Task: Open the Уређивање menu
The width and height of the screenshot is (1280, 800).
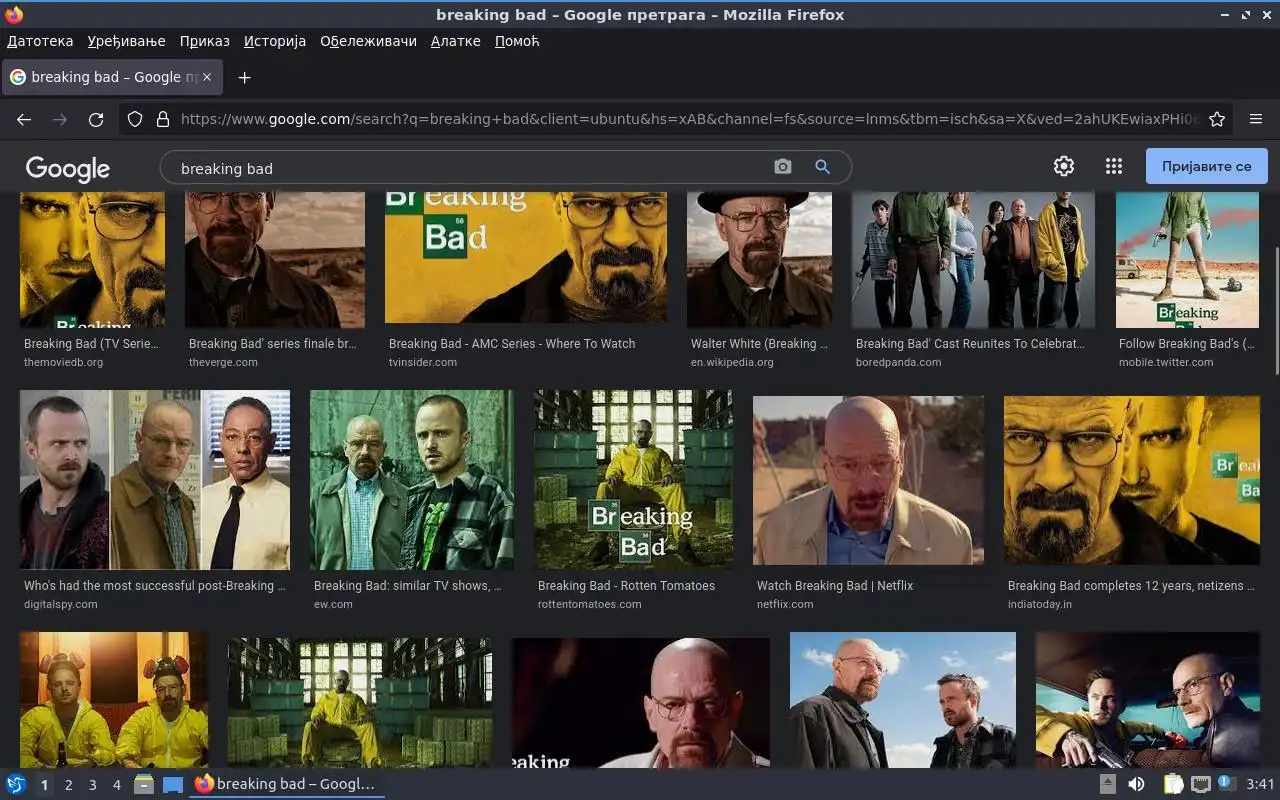Action: (126, 41)
